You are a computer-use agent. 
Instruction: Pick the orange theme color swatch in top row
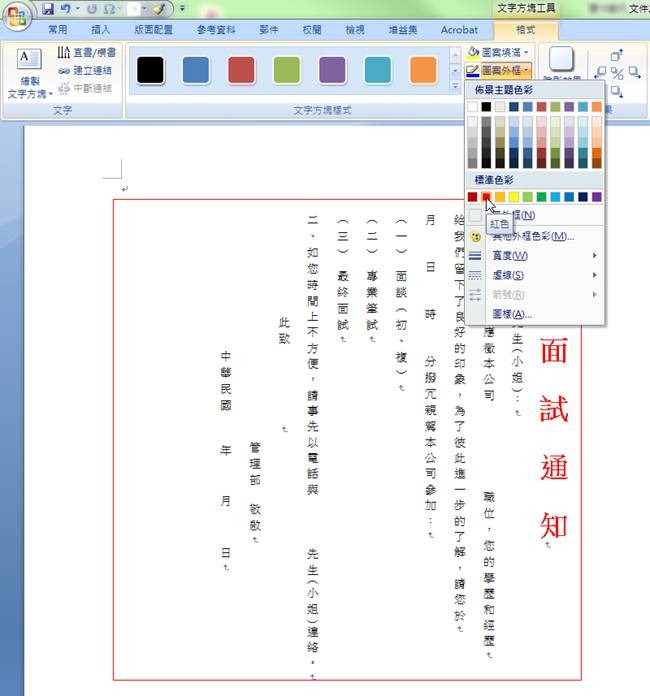597,107
